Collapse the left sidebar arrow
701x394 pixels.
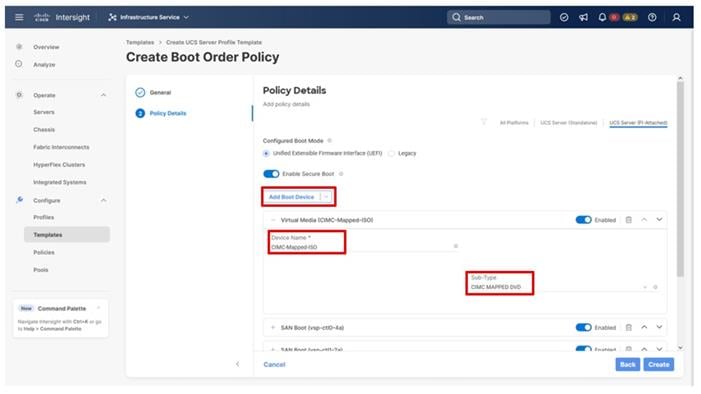click(237, 364)
